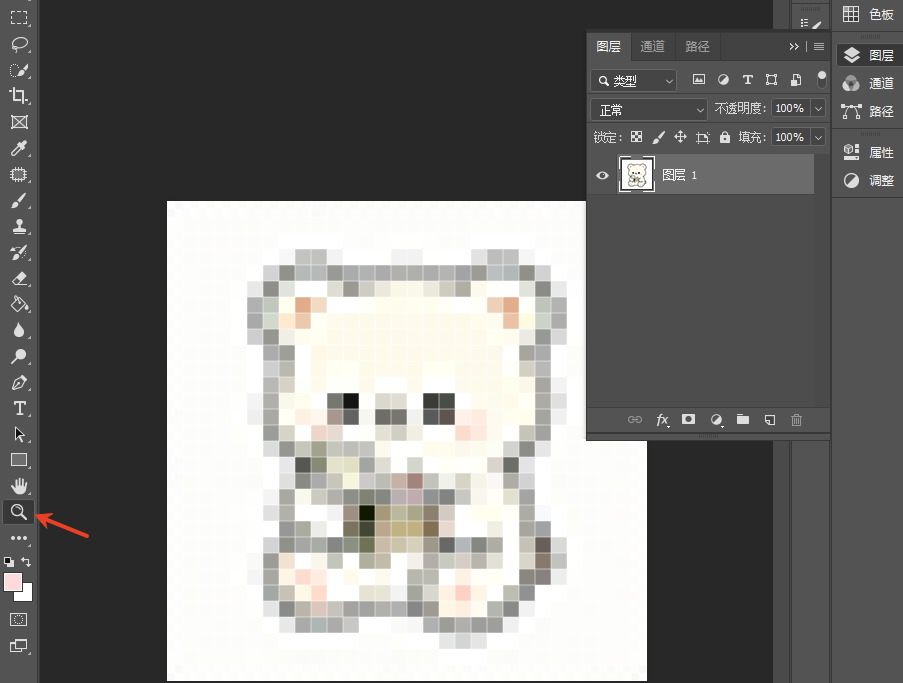The width and height of the screenshot is (903, 683).
Task: Filter layers by pixel layers
Action: [699, 79]
